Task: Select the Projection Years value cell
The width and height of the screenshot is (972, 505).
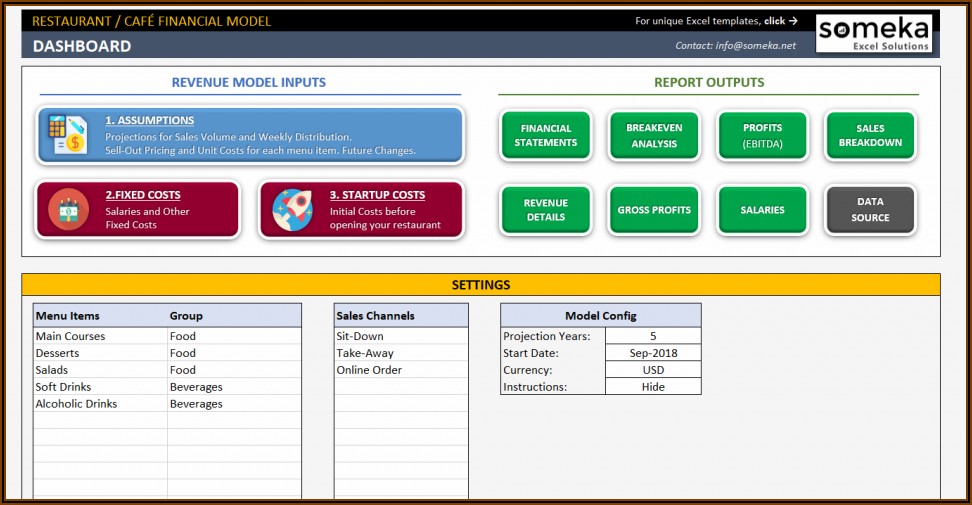Action: pos(653,336)
